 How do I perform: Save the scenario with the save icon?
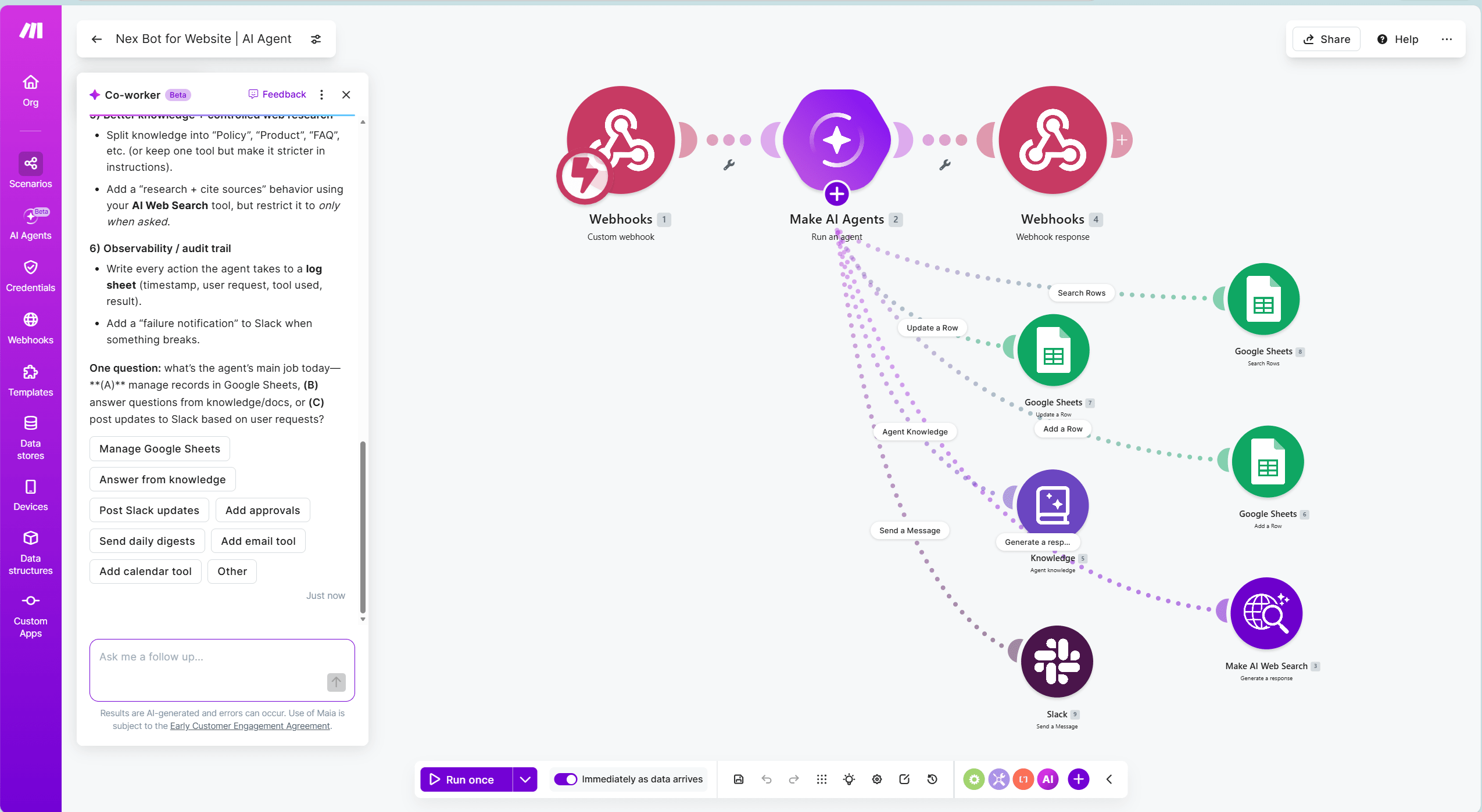739,779
